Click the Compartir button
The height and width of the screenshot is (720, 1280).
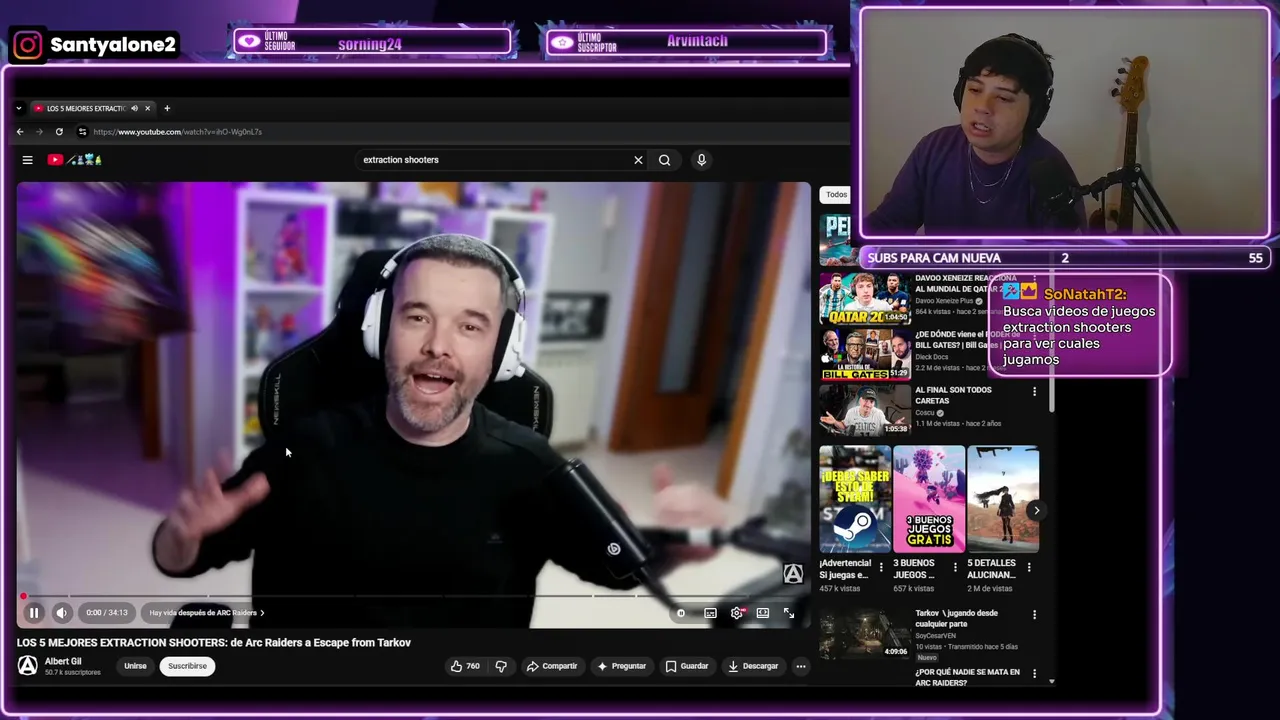552,666
